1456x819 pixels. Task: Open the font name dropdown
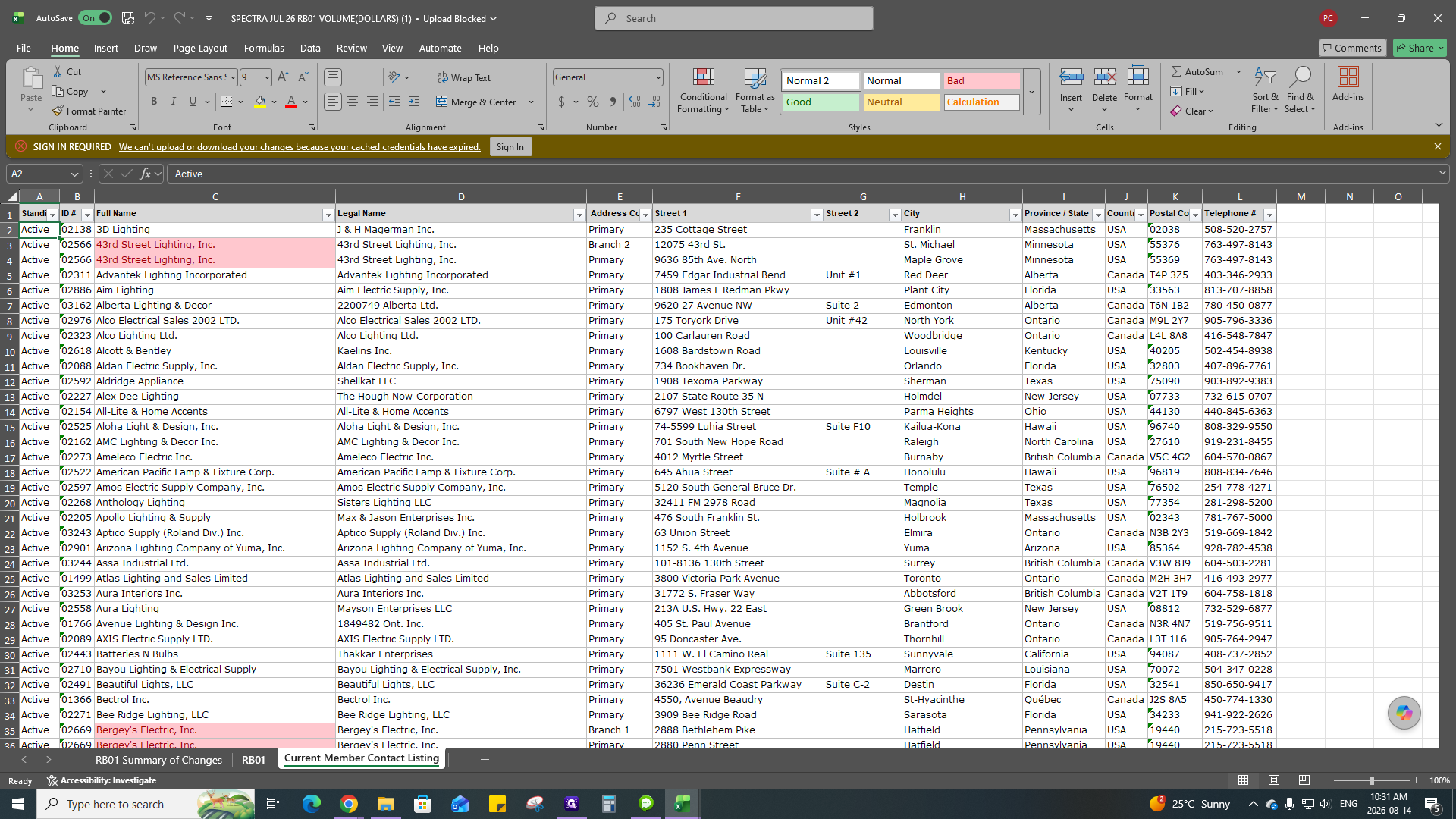pyautogui.click(x=234, y=77)
